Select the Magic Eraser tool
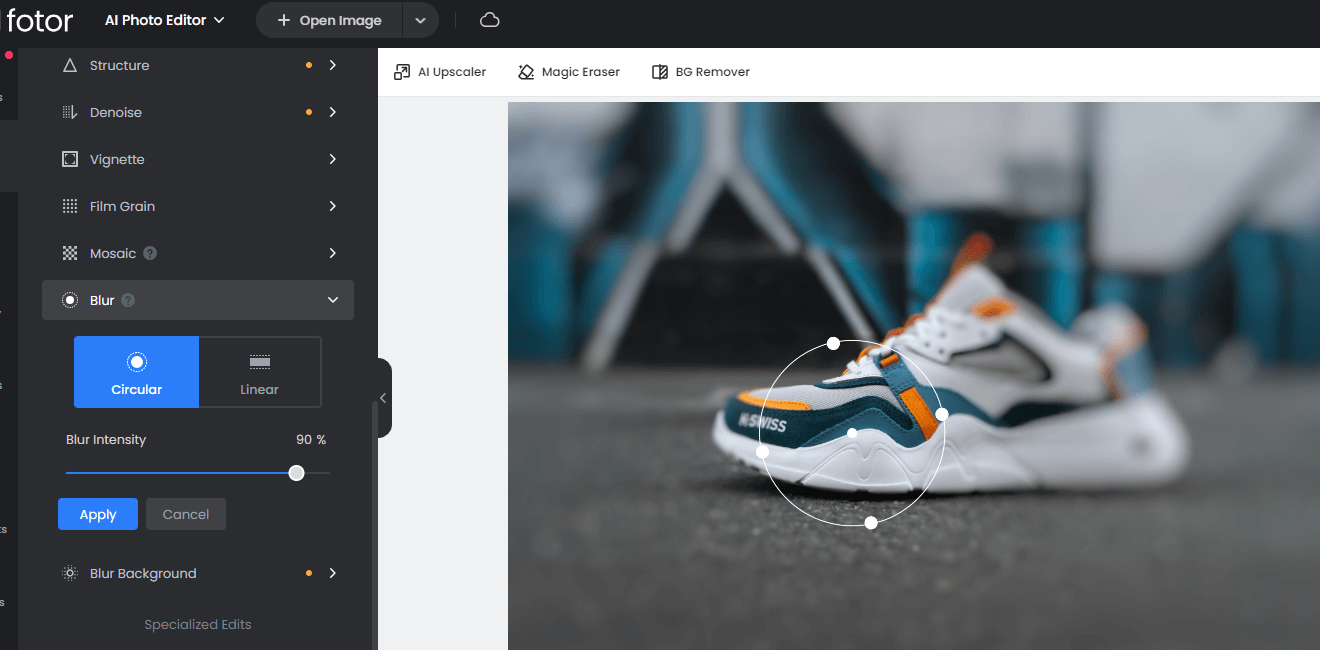1320x650 pixels. point(569,72)
